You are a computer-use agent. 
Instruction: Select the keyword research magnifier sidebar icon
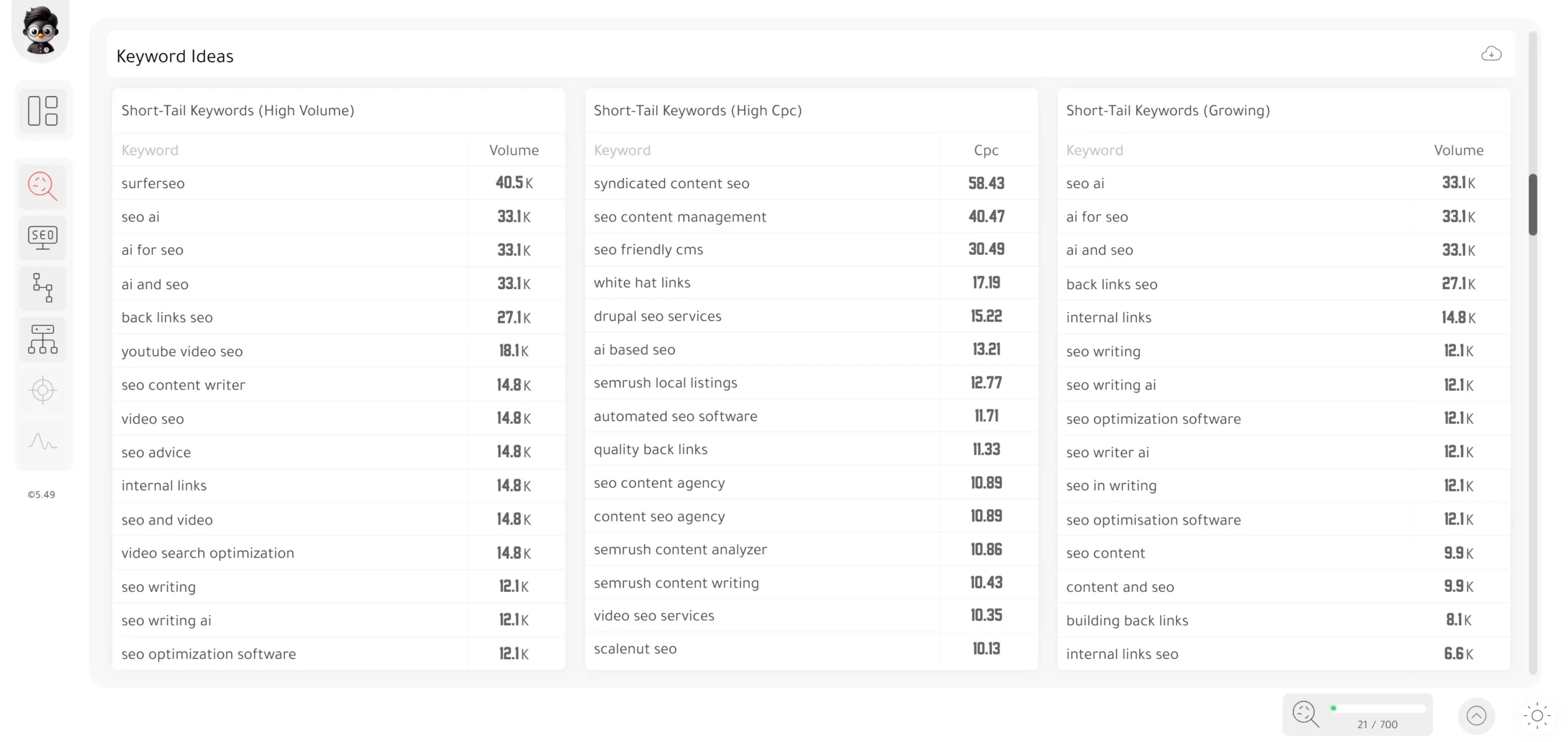click(x=43, y=186)
